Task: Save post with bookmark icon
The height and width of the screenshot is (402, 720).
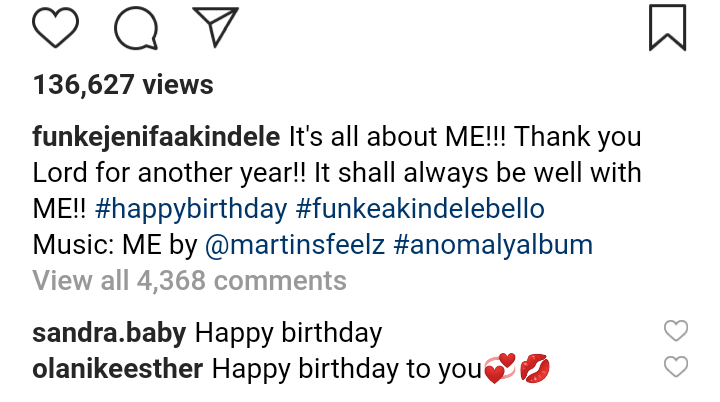Action: click(x=667, y=26)
